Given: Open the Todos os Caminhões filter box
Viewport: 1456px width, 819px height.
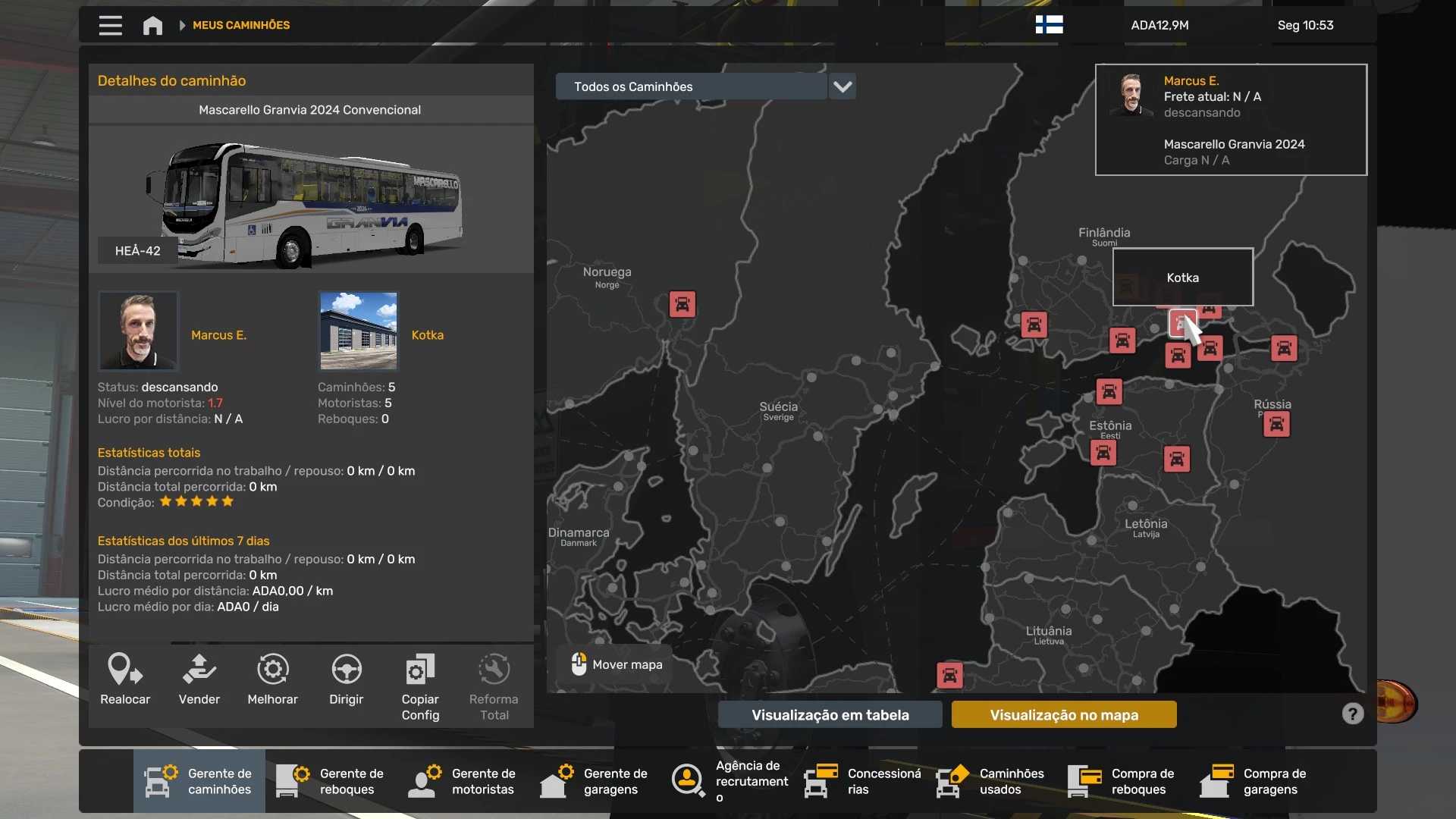Looking at the screenshot, I should tap(690, 86).
